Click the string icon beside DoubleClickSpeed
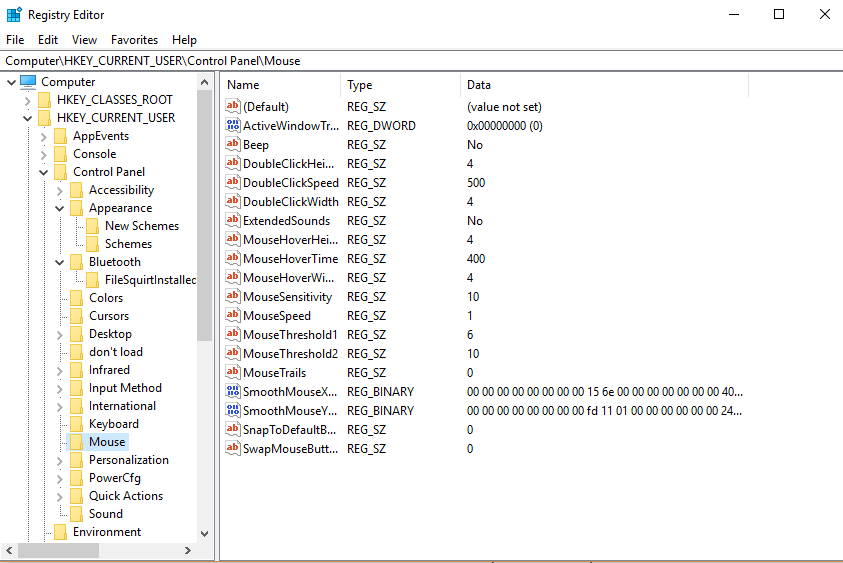The width and height of the screenshot is (843, 563). (x=233, y=182)
